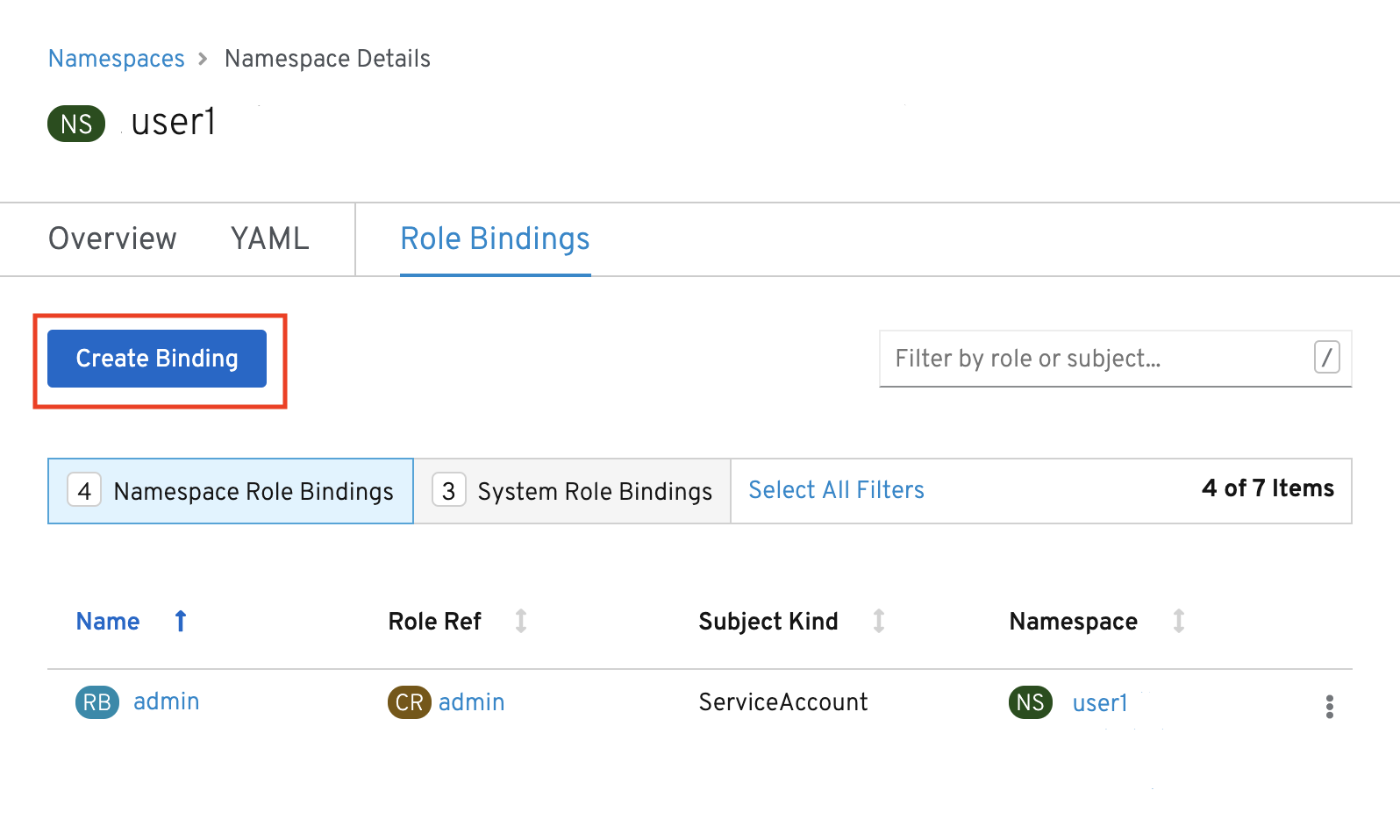Click the CR badge next to admin role

(409, 702)
